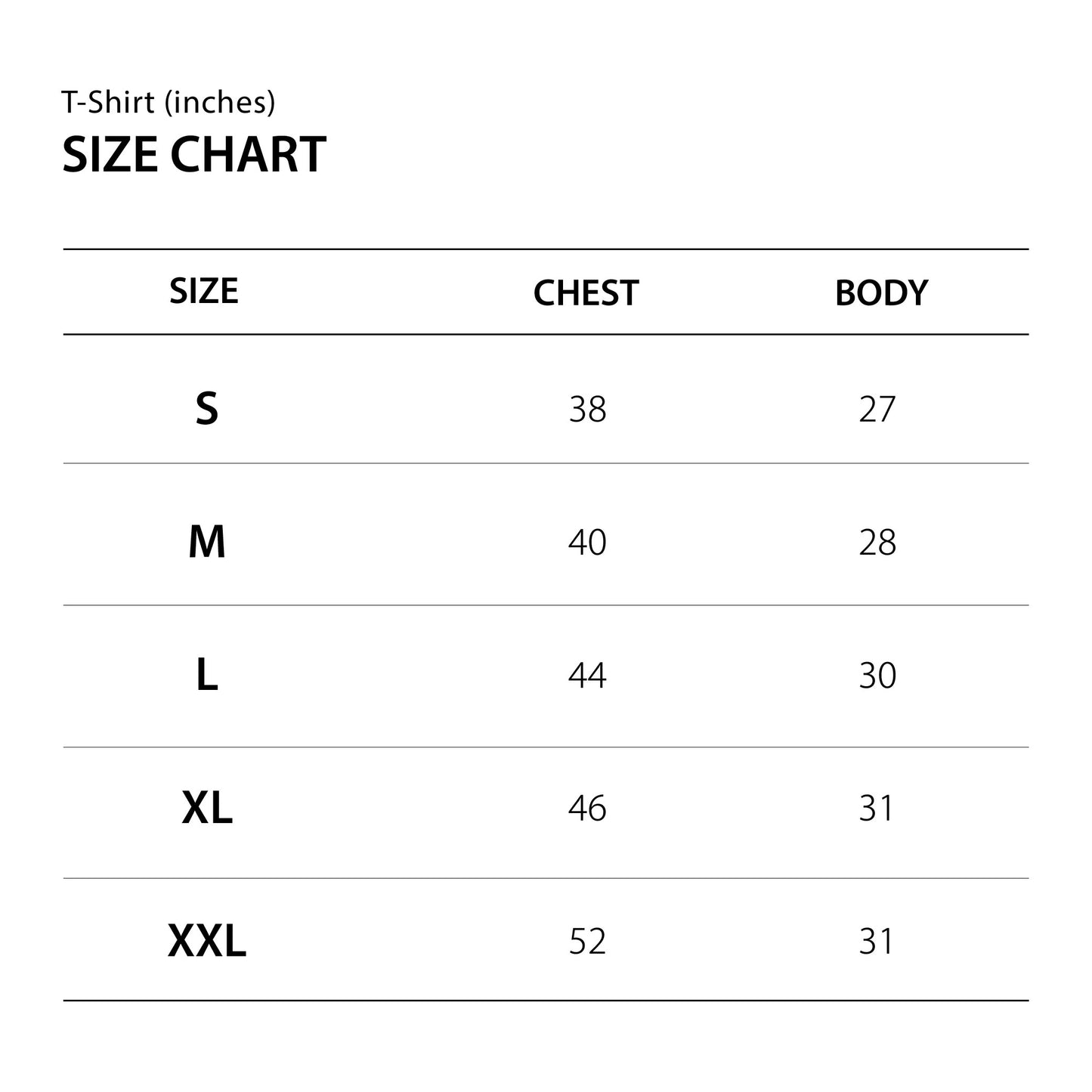Image resolution: width=1092 pixels, height=1092 pixels.
Task: Select the SIZE column header
Action: (203, 291)
